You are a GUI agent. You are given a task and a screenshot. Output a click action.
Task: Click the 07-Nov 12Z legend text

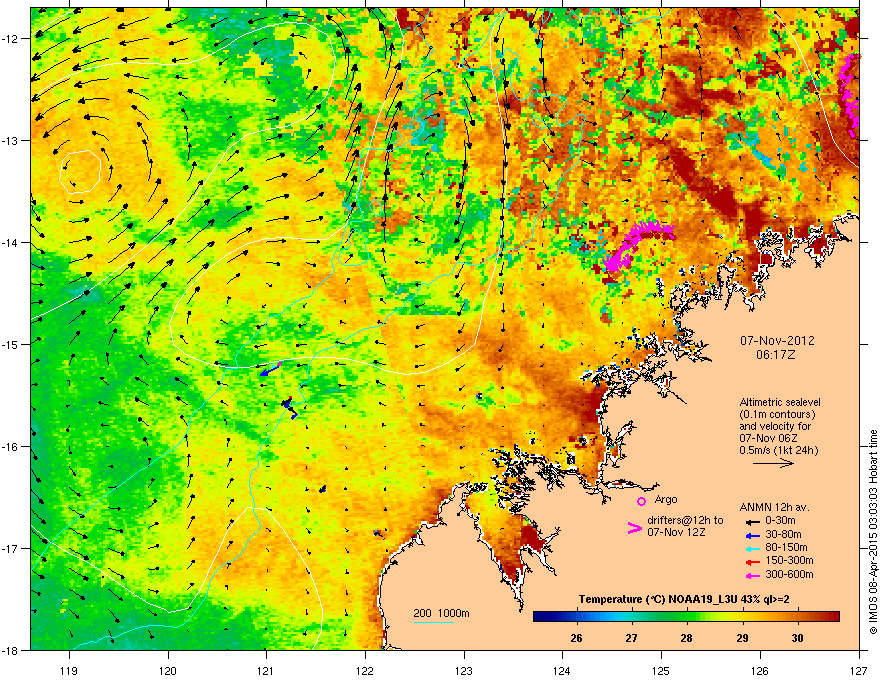676,532
